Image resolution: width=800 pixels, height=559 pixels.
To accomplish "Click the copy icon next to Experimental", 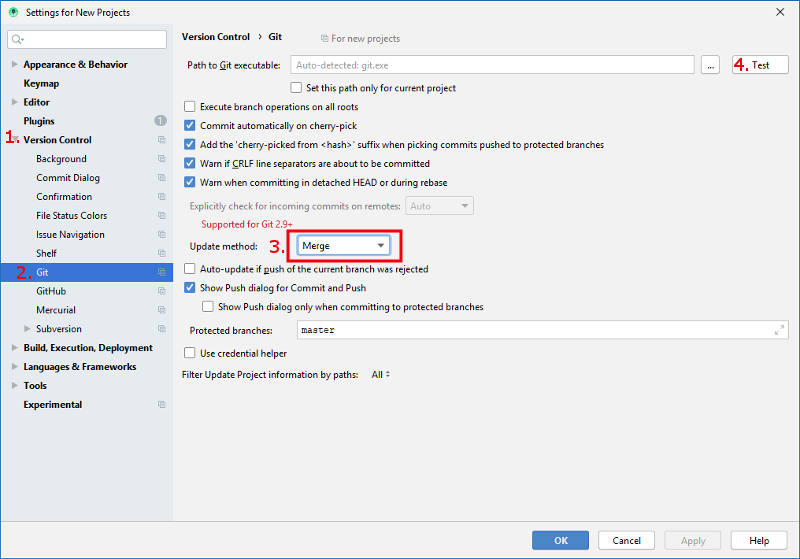I will pyautogui.click(x=161, y=404).
